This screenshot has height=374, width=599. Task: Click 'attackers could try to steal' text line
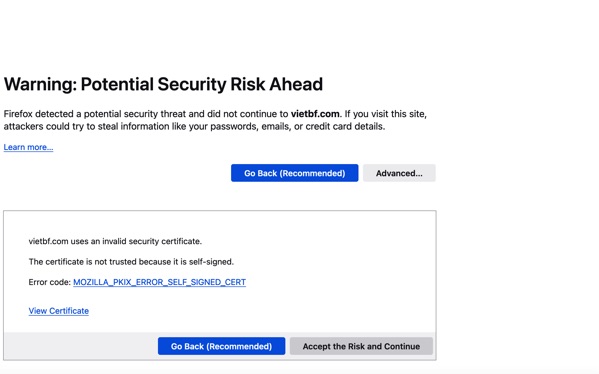click(x=194, y=126)
